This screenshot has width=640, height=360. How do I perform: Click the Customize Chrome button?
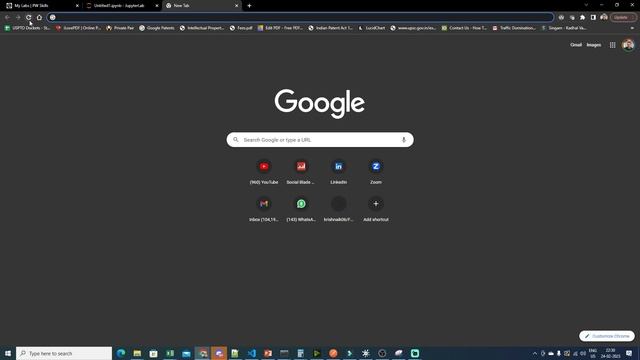[x=607, y=336]
